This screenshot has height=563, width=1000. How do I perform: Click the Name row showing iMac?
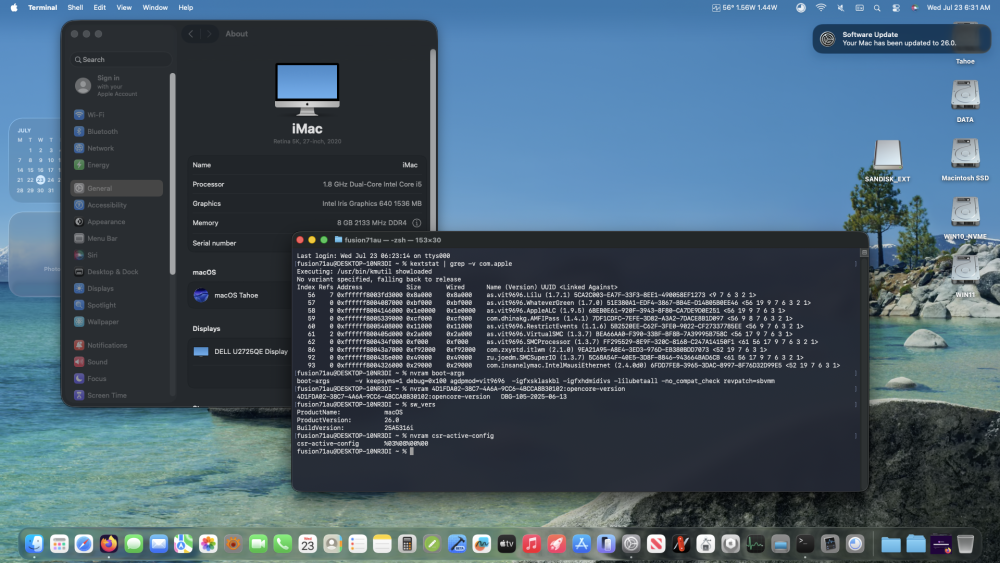point(307,165)
